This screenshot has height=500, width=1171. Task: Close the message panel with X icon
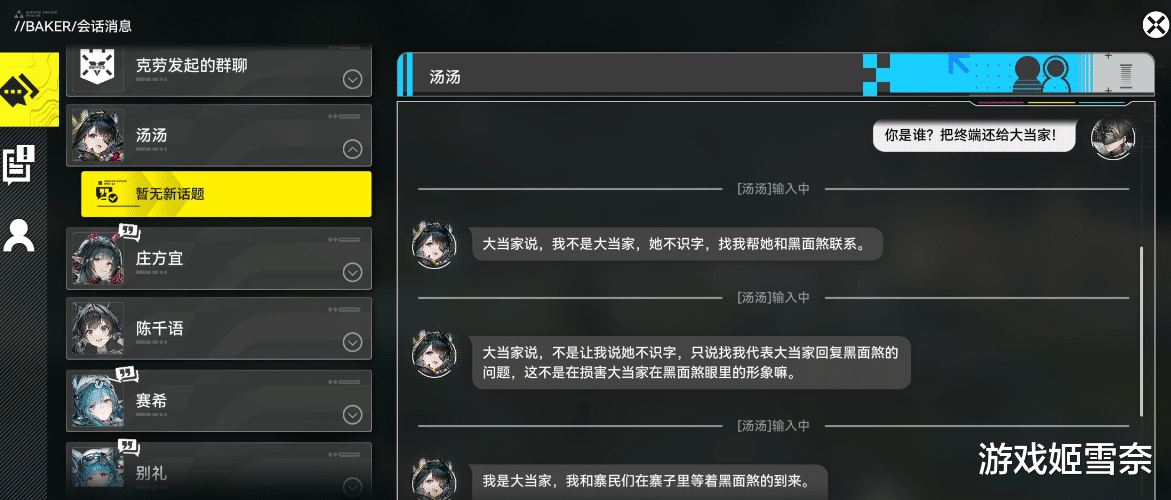click(x=1155, y=26)
